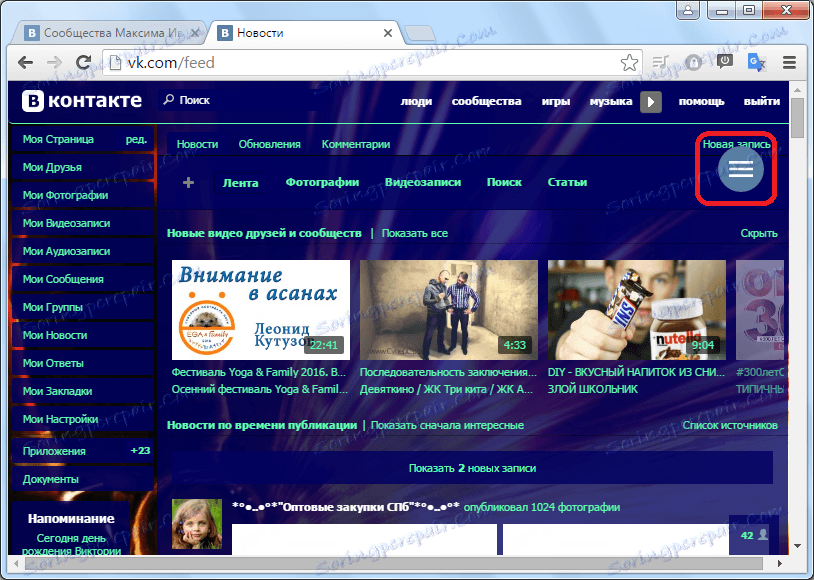This screenshot has width=814, height=580.
Task: Play the 4:33 Девяткино video thumbnail
Action: (x=449, y=310)
